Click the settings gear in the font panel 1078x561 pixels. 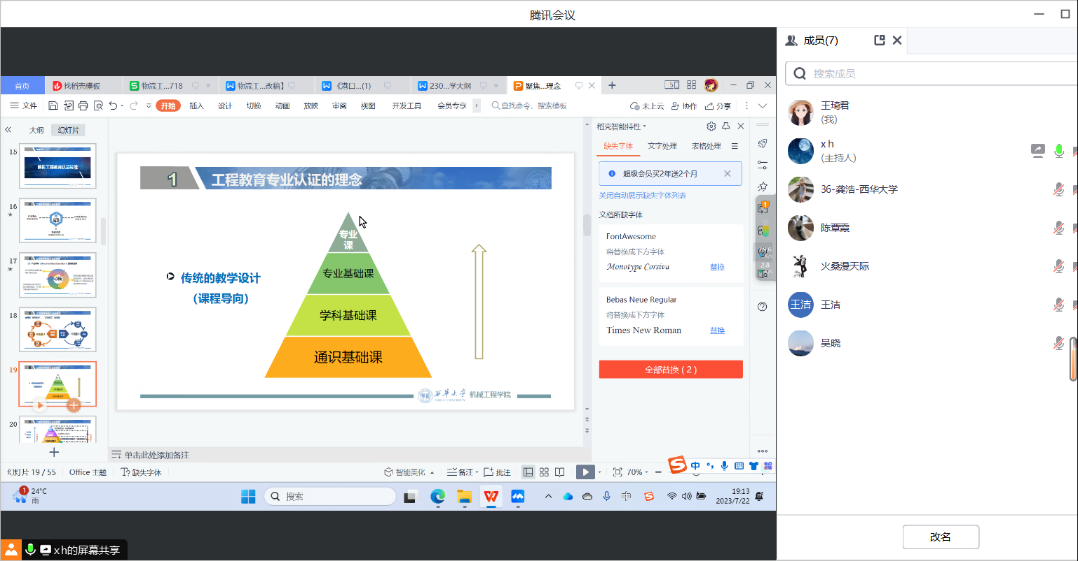[711, 126]
